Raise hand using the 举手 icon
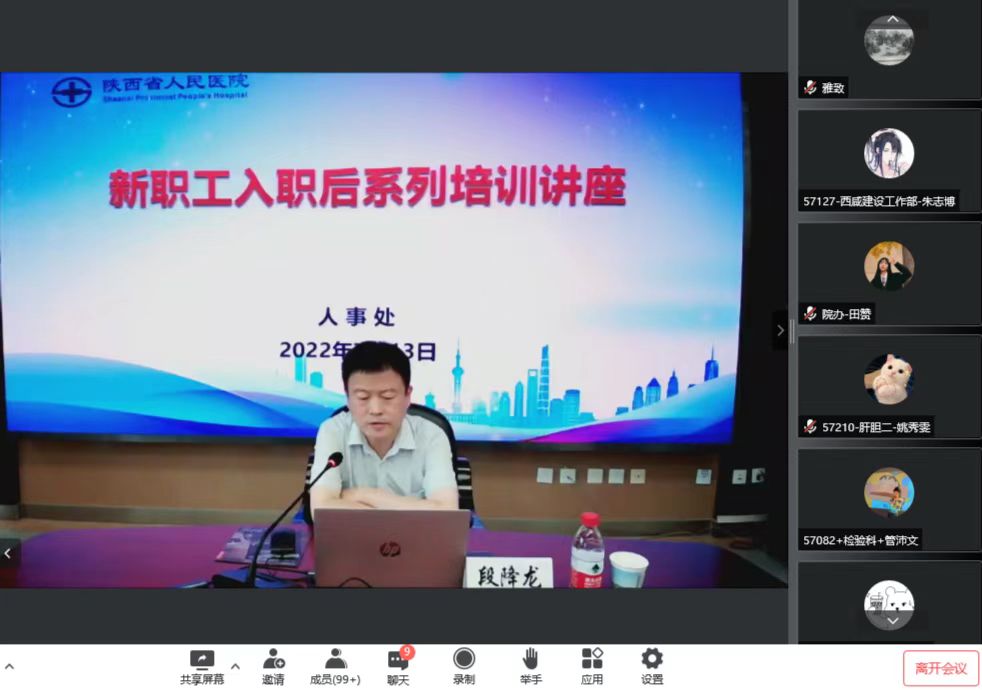The width and height of the screenshot is (982, 690). [530, 660]
